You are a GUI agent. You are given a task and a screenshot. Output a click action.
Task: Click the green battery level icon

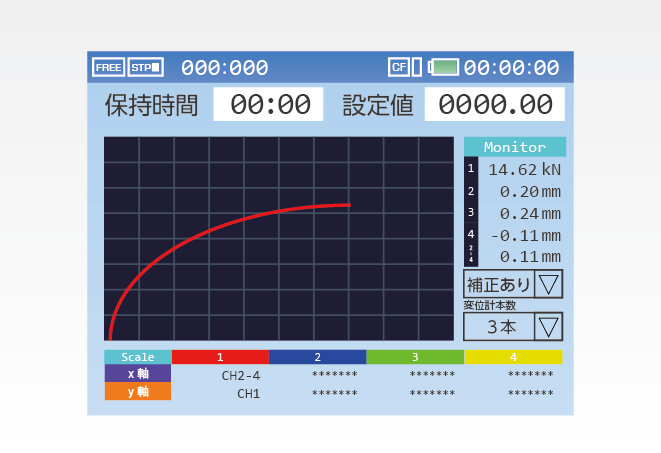pos(443,67)
